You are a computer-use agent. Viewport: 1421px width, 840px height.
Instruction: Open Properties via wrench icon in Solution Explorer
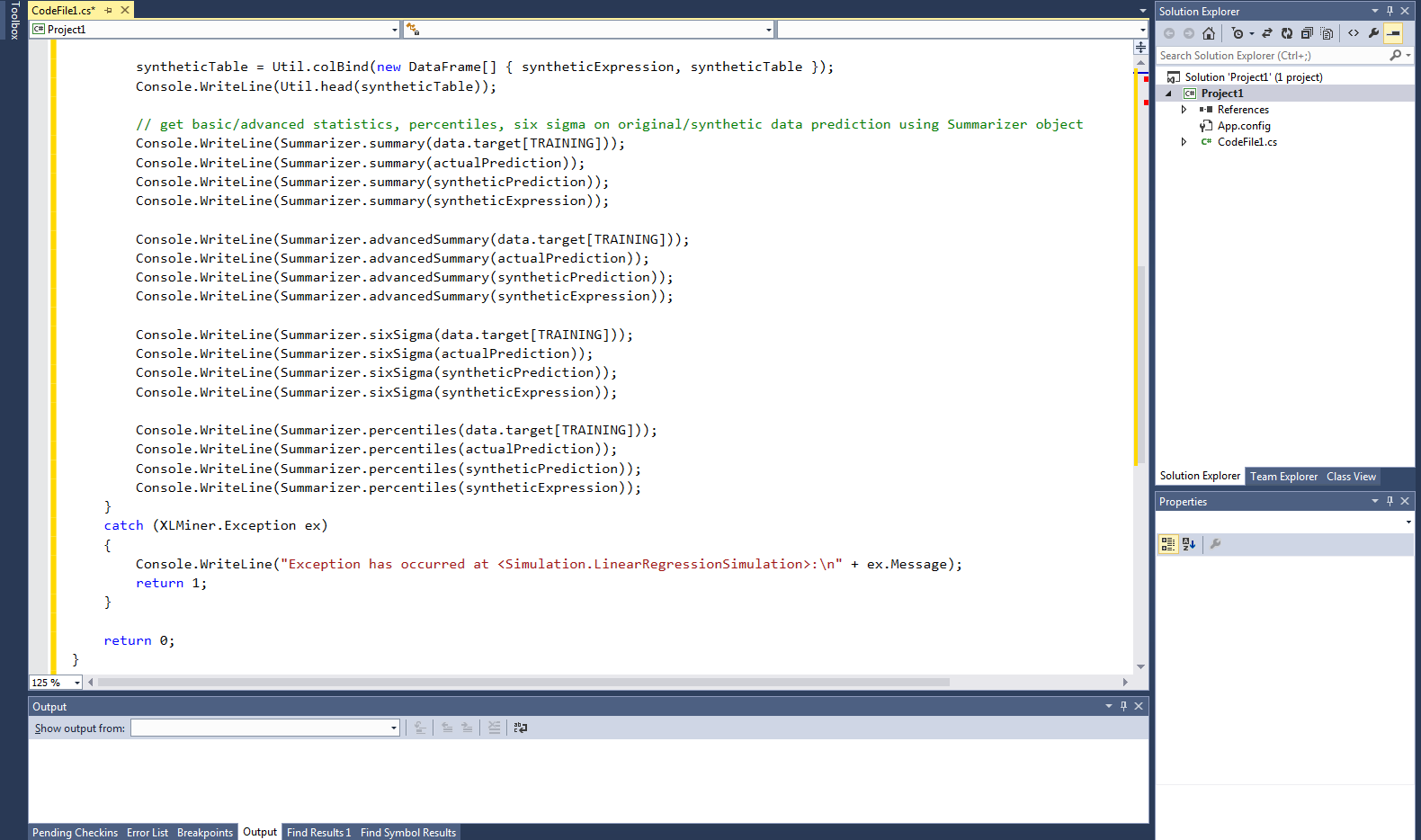[1373, 33]
